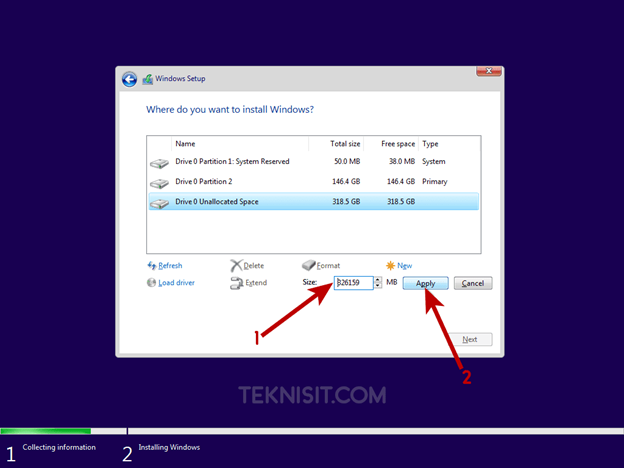Image resolution: width=624 pixels, height=468 pixels.
Task: Click the Name column header
Action: click(240, 144)
